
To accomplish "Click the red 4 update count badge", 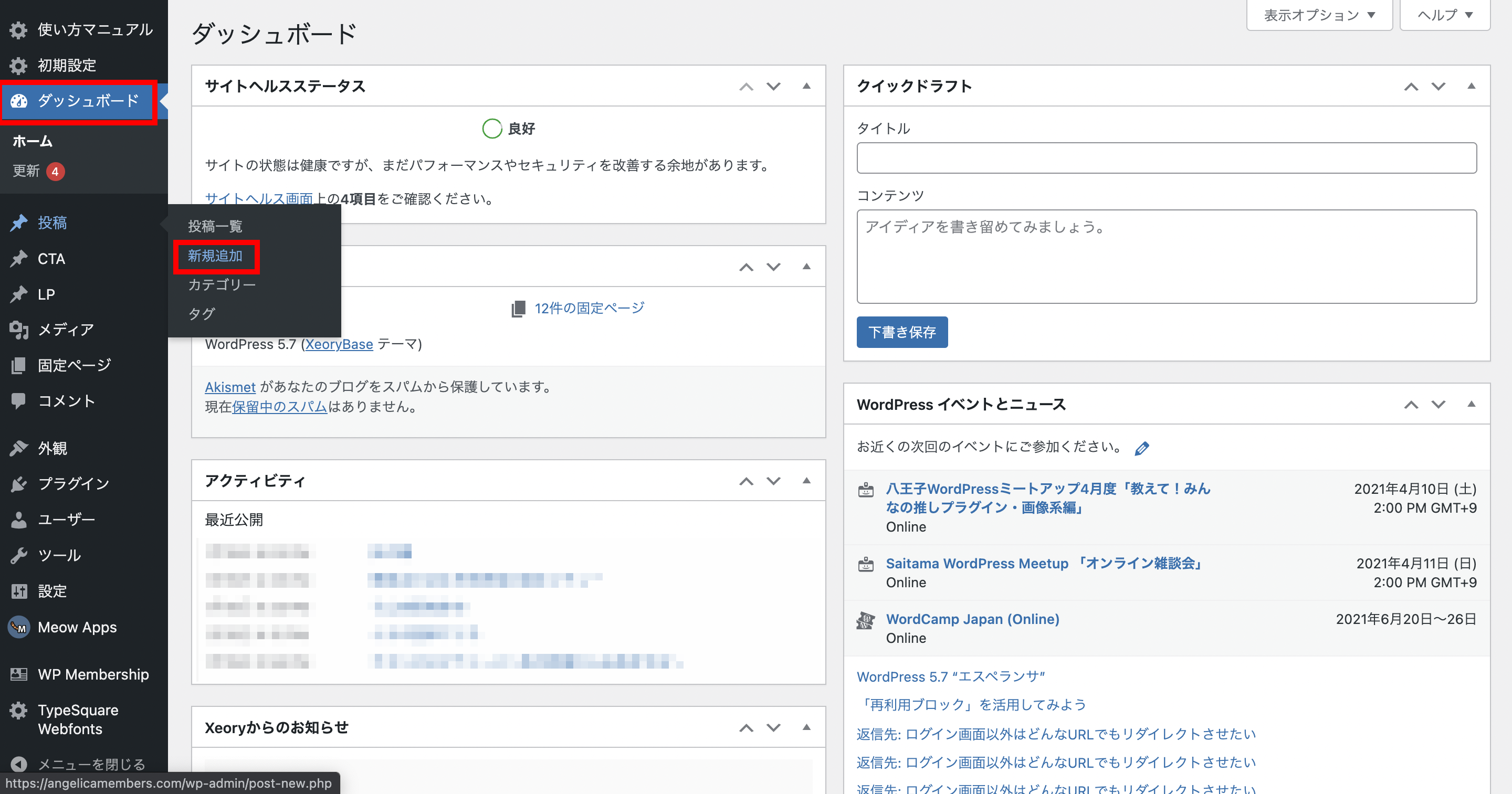I will (x=55, y=172).
